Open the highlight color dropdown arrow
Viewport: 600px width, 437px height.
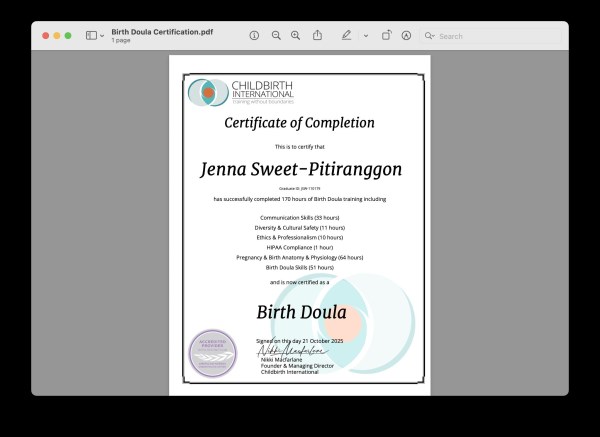(x=365, y=35)
